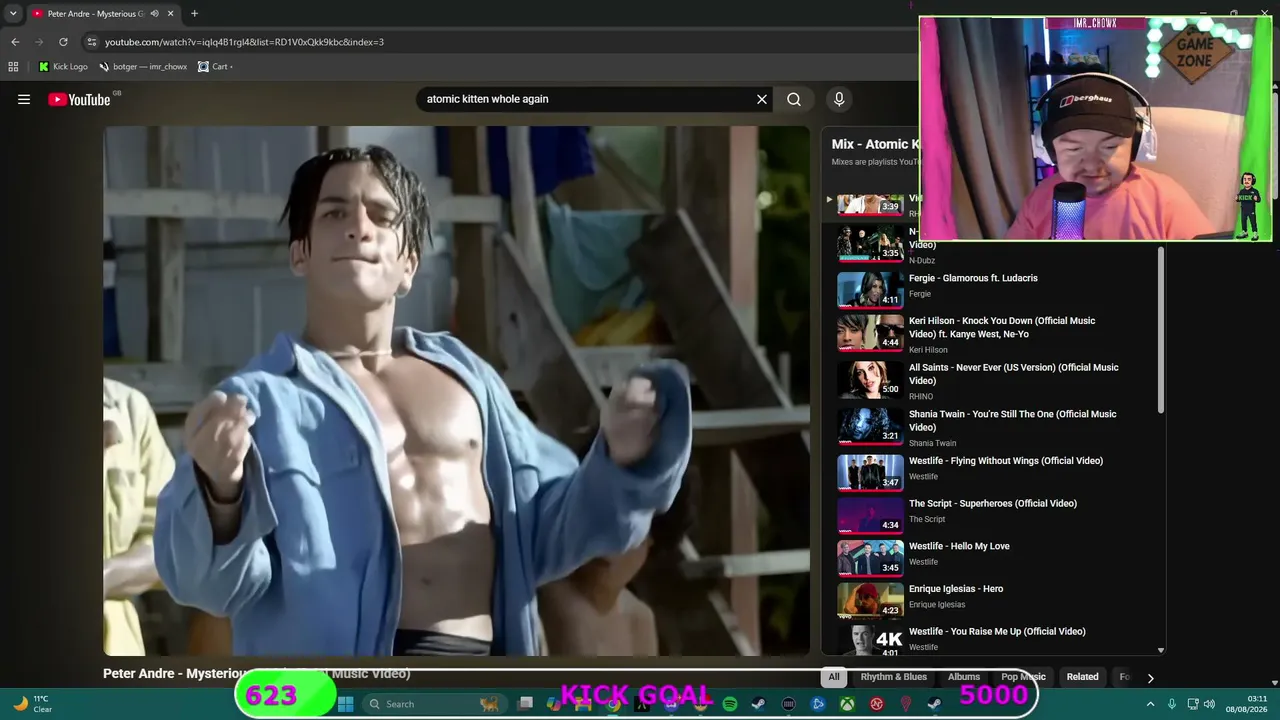1280x720 pixels.
Task: Open the YouTube guide hamburger menu
Action: (x=24, y=99)
